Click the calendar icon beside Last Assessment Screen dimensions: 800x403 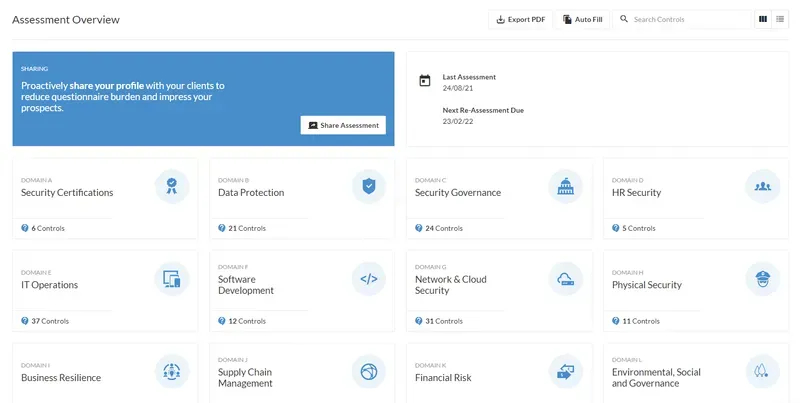[424, 81]
